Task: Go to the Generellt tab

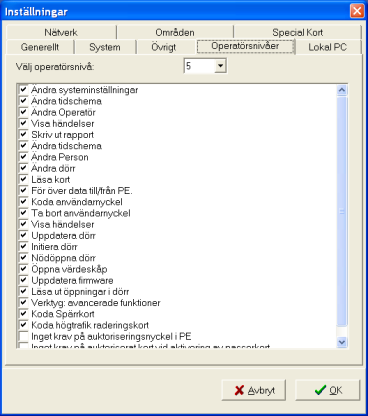Action: point(40,47)
